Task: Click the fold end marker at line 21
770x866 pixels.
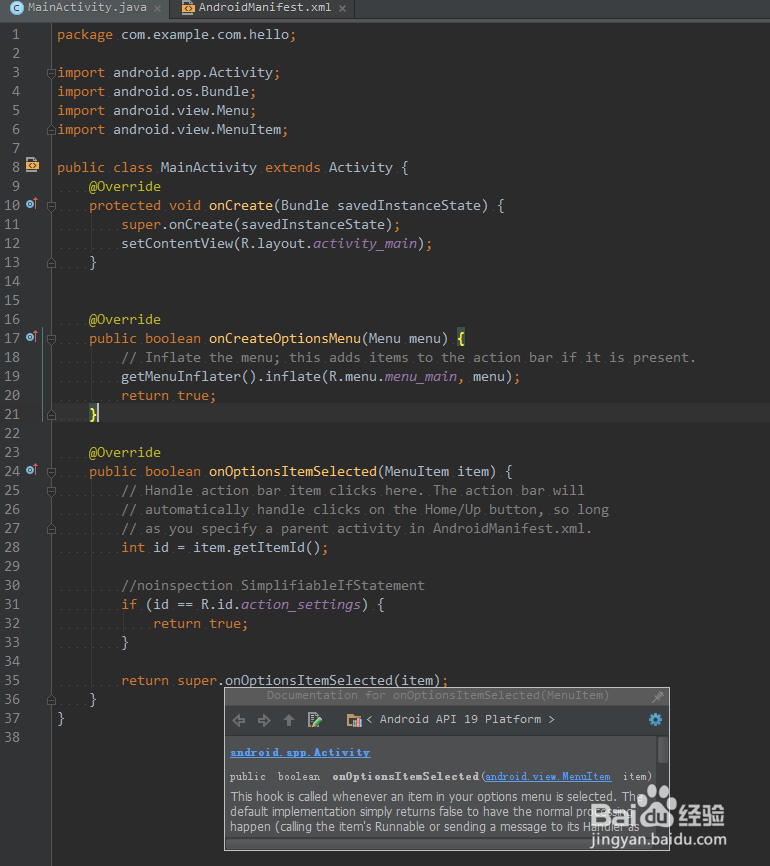Action: click(x=51, y=415)
